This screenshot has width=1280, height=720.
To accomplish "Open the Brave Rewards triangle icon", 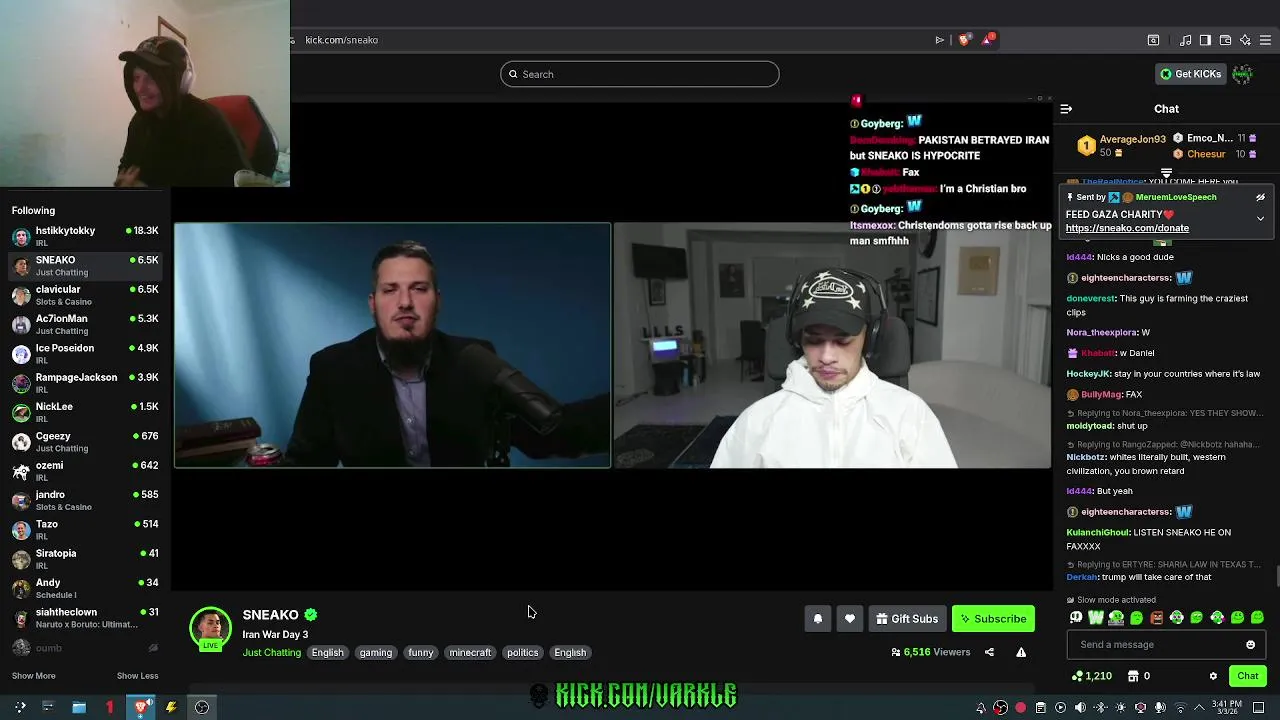I will pyautogui.click(x=988, y=40).
